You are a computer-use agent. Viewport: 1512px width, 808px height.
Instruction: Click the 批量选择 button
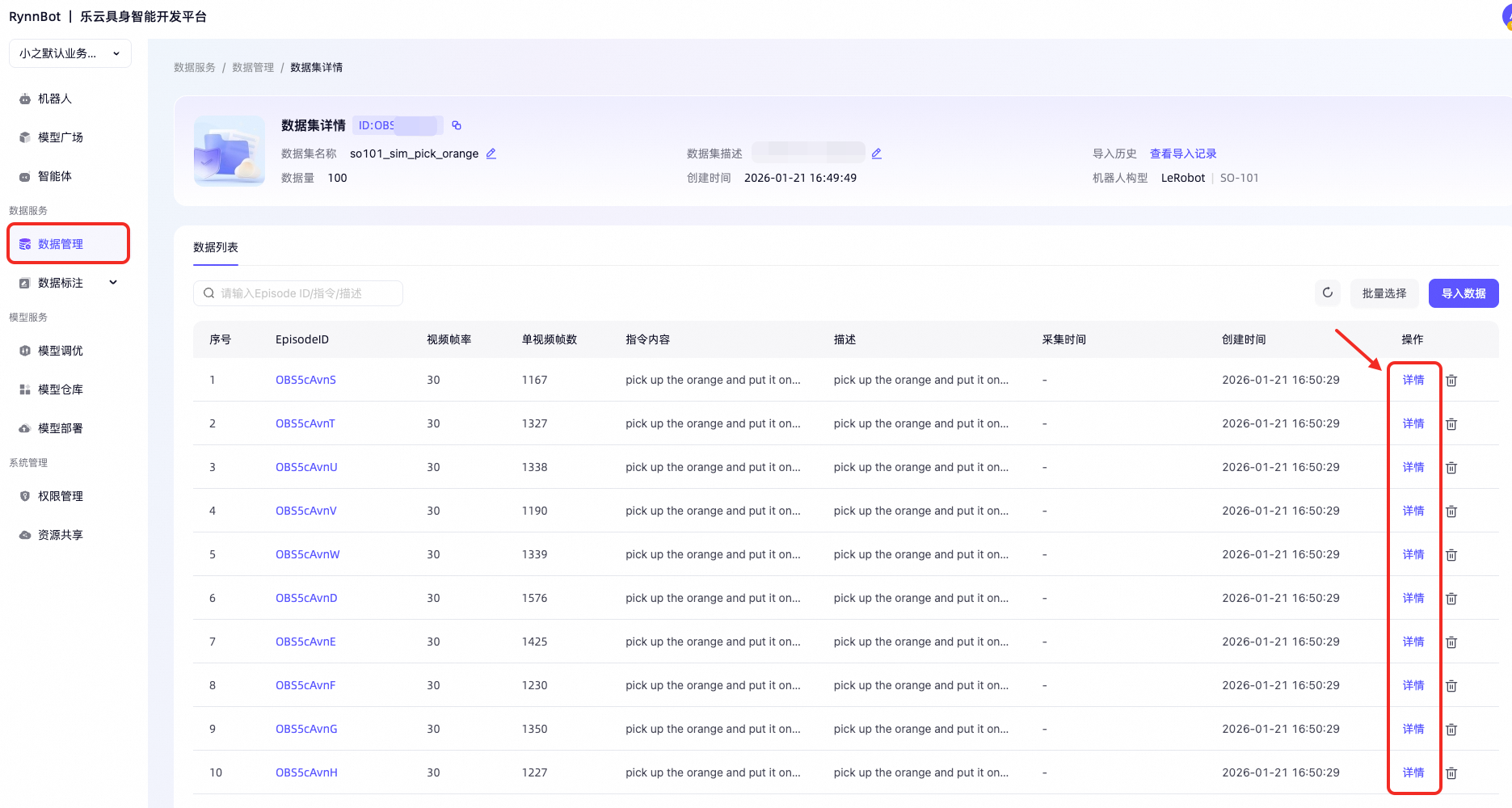[x=1384, y=293]
